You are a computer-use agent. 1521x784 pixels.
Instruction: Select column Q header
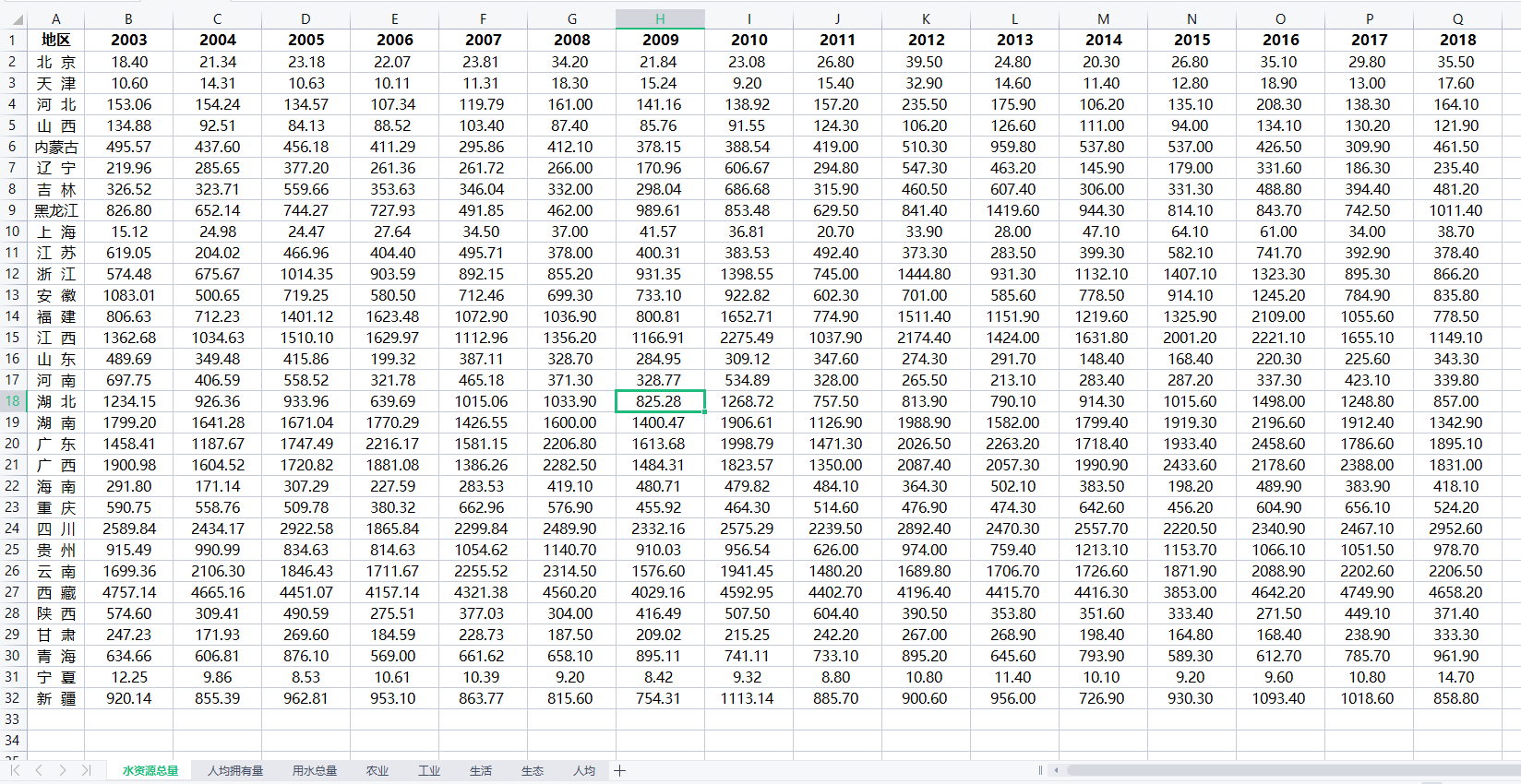tap(1458, 18)
